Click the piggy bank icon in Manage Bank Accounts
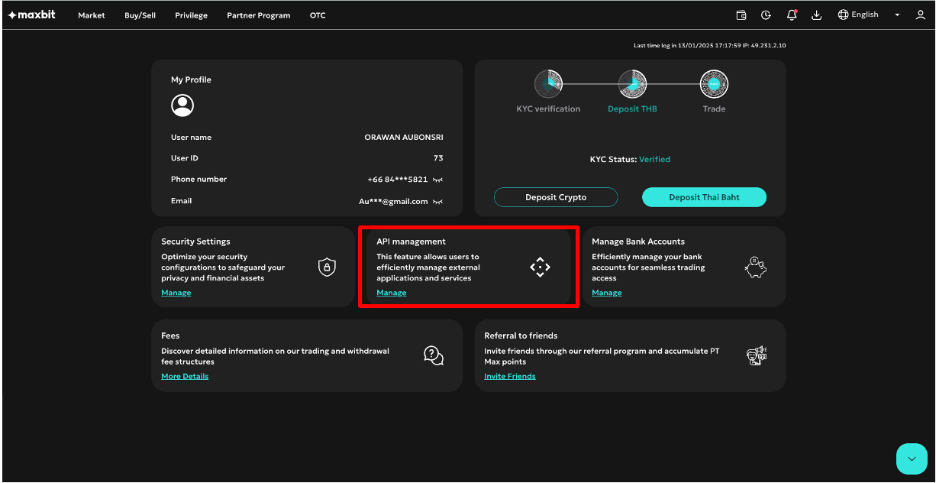This screenshot has height=483, width=936. 756,267
